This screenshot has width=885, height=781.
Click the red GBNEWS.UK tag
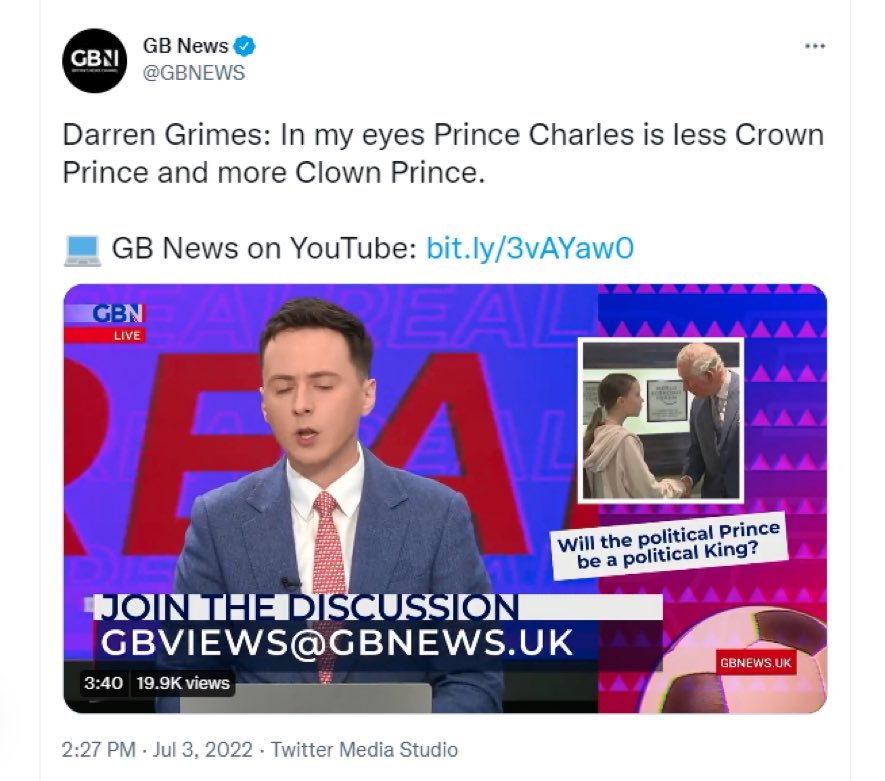pos(756,662)
